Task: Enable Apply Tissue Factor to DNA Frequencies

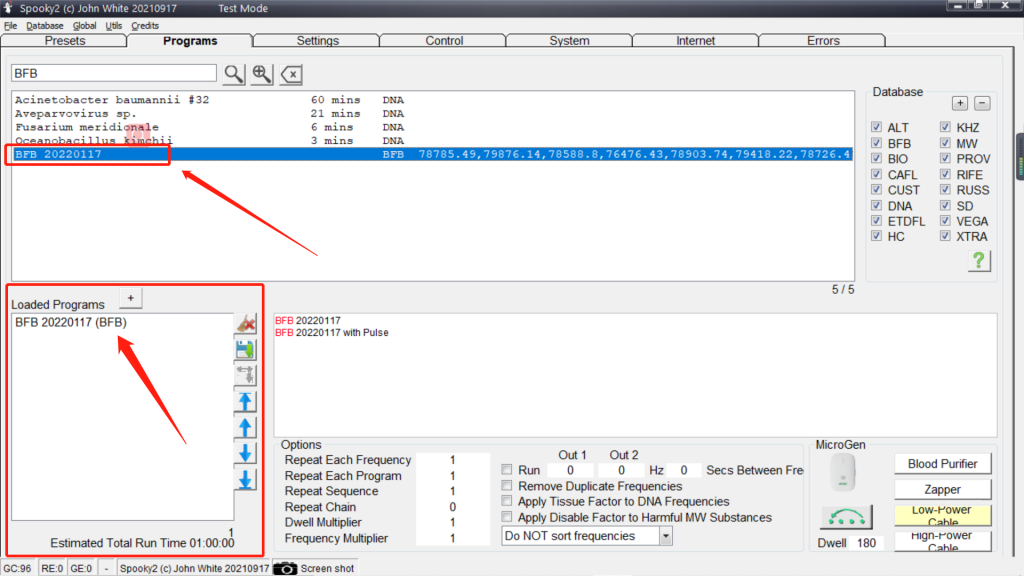Action: [508, 502]
